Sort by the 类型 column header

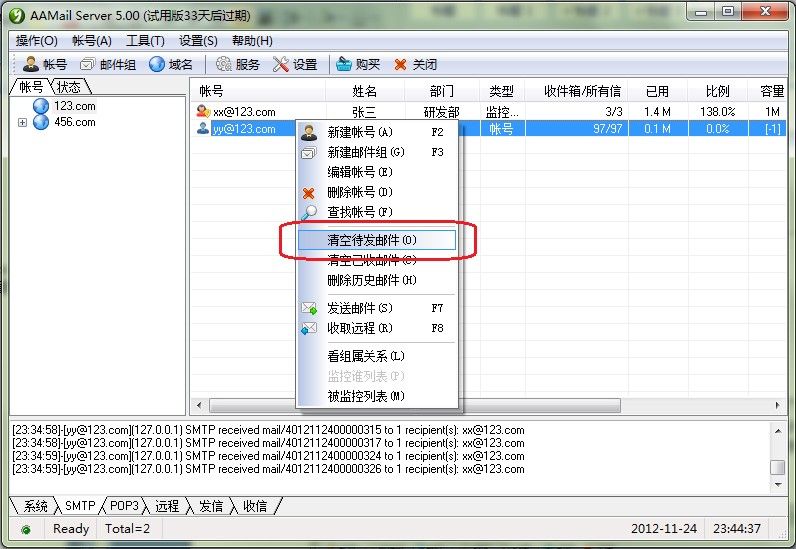502,91
